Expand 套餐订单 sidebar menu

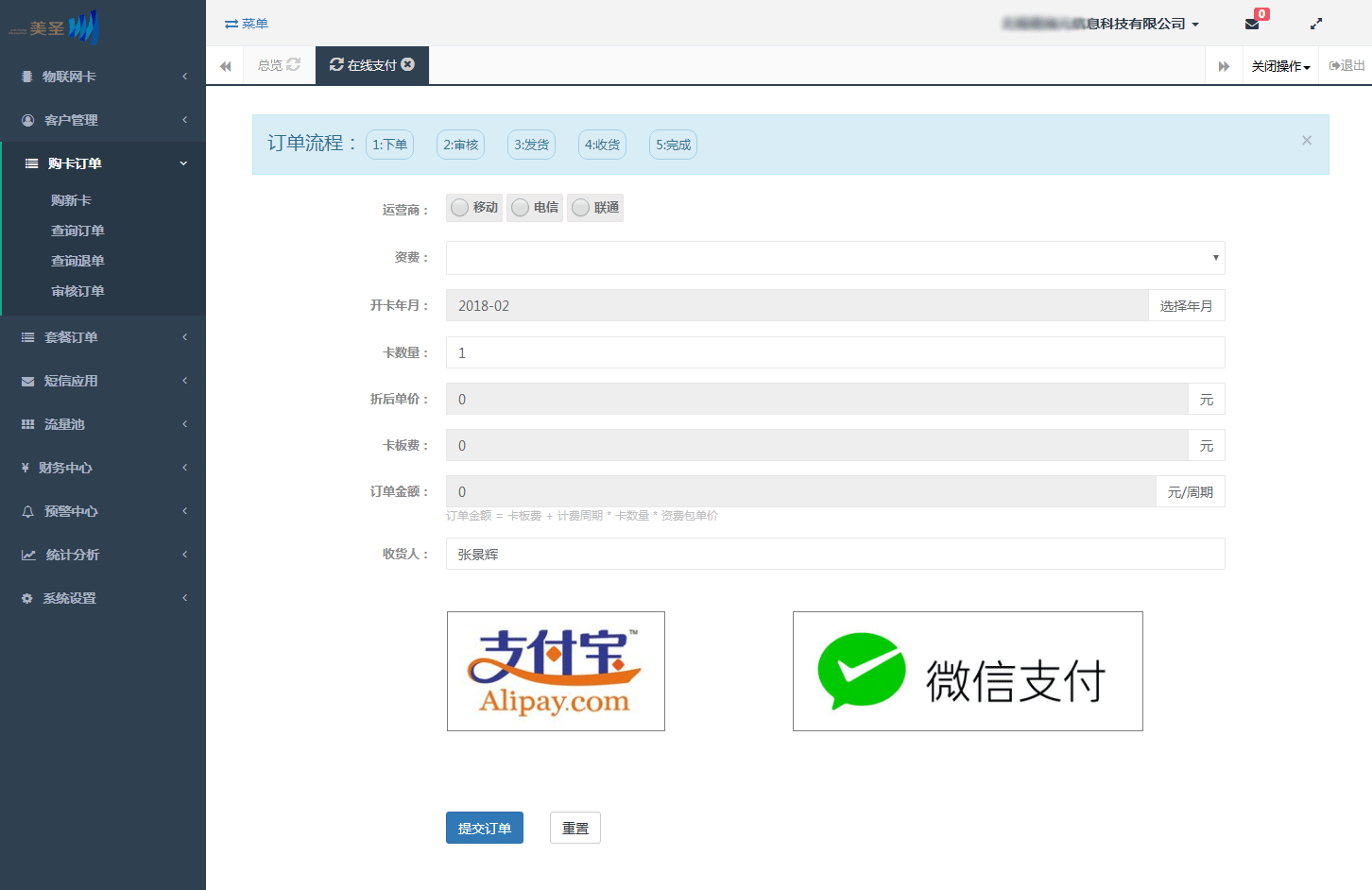click(x=103, y=337)
